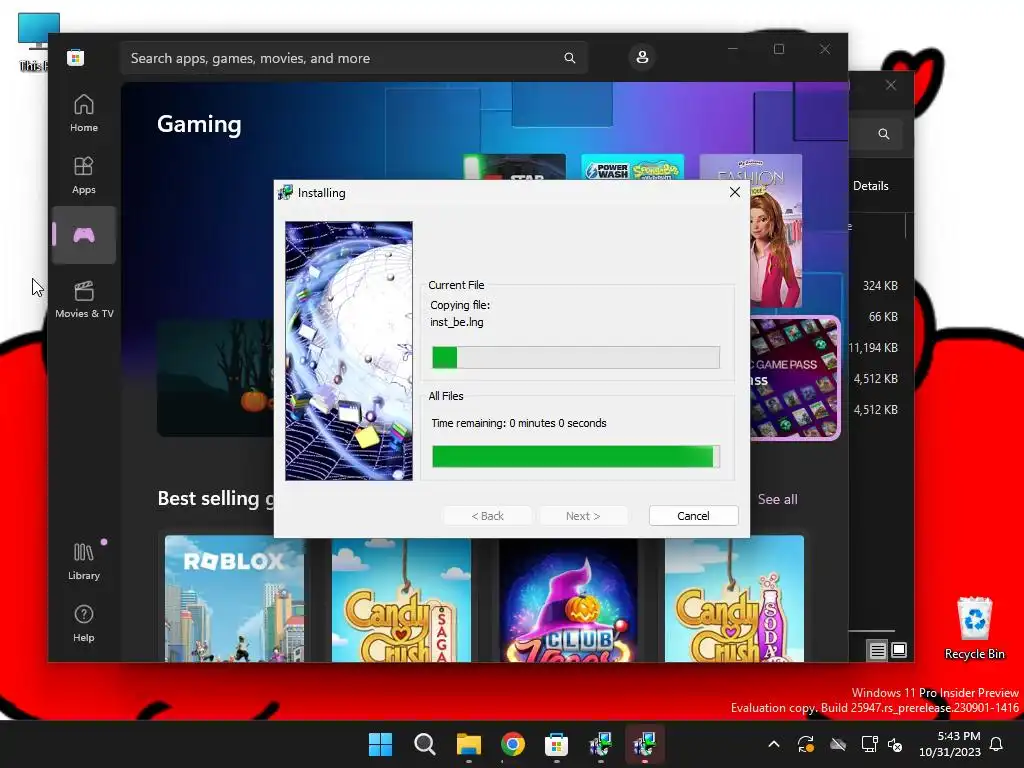Image resolution: width=1024 pixels, height=768 pixels.
Task: Open the This PC desktop icon
Action: pos(33,41)
